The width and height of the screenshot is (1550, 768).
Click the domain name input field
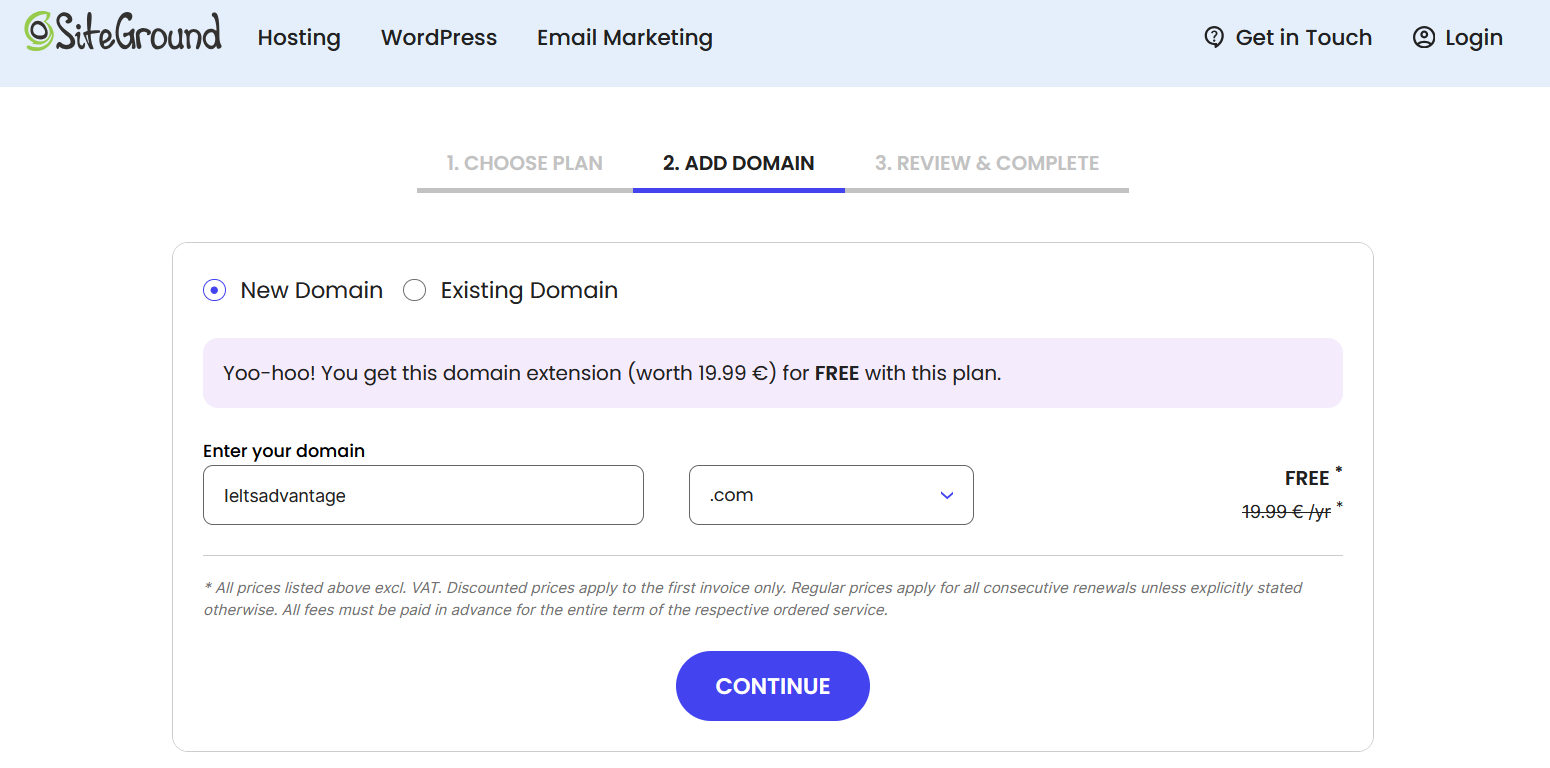[x=423, y=495]
